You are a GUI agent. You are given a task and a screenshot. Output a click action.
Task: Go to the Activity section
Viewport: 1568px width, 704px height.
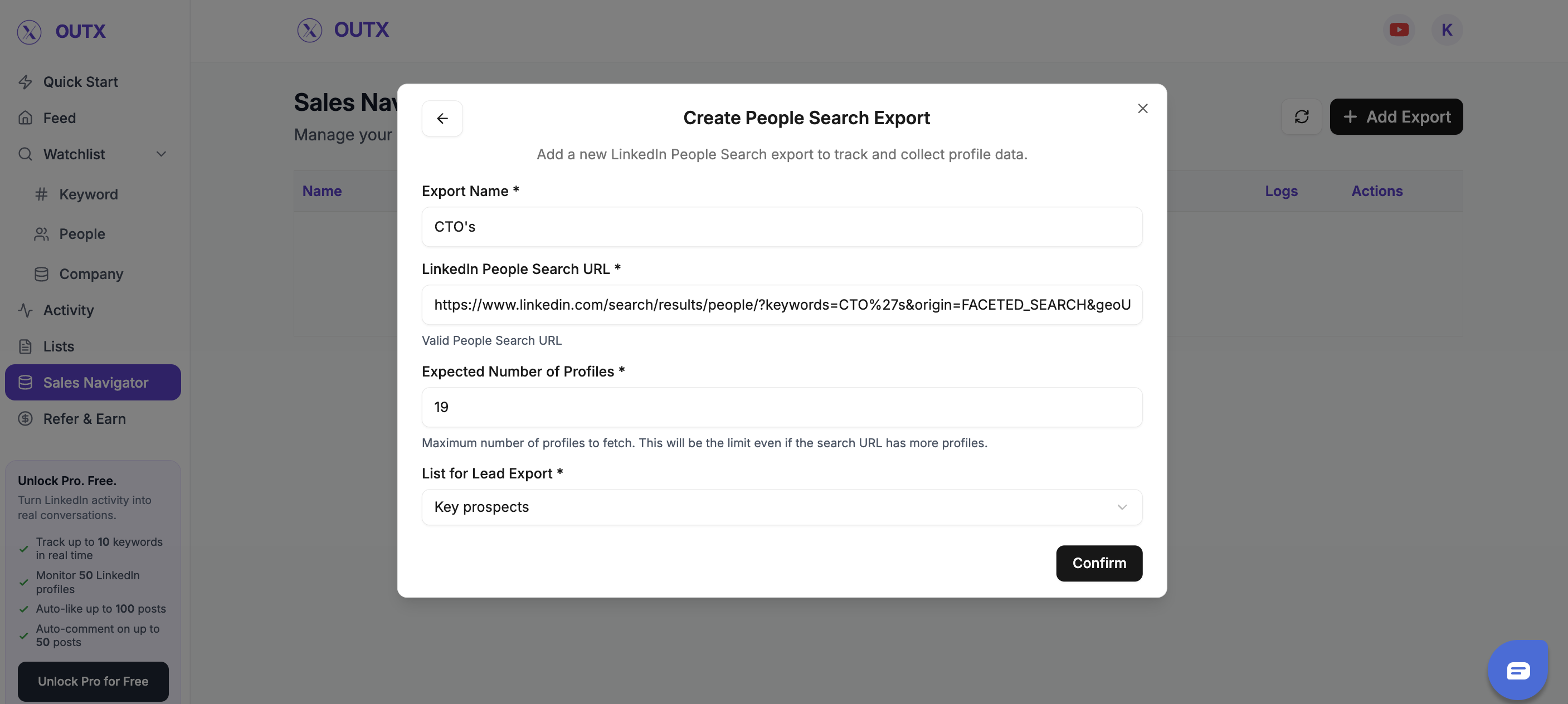pyautogui.click(x=68, y=310)
